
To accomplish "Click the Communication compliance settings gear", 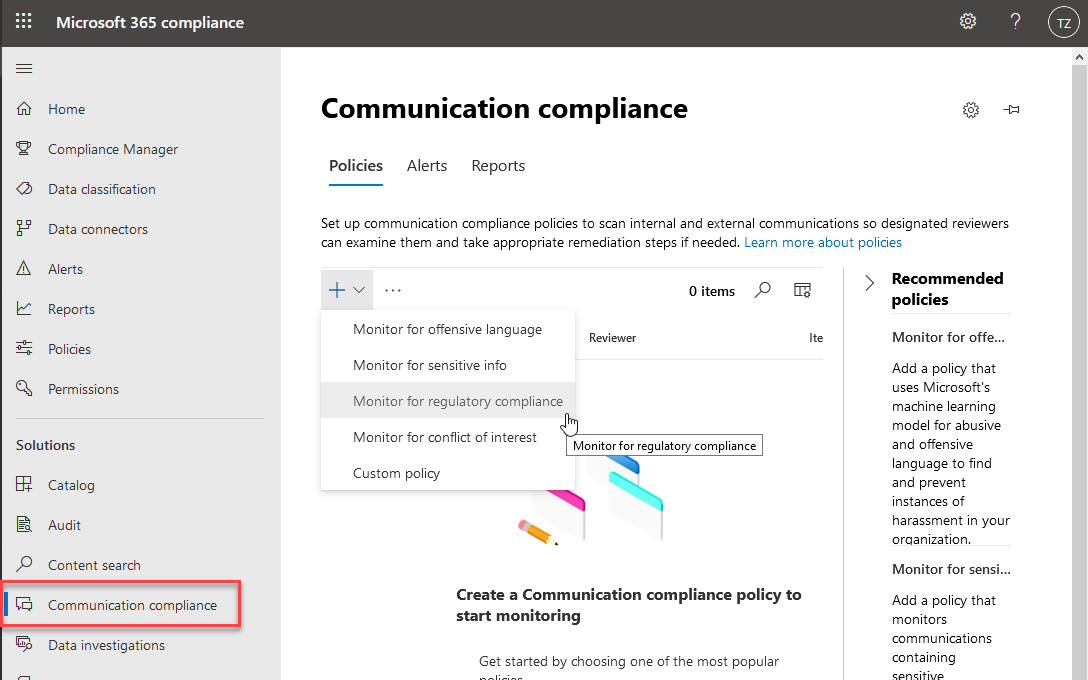I will tap(970, 110).
